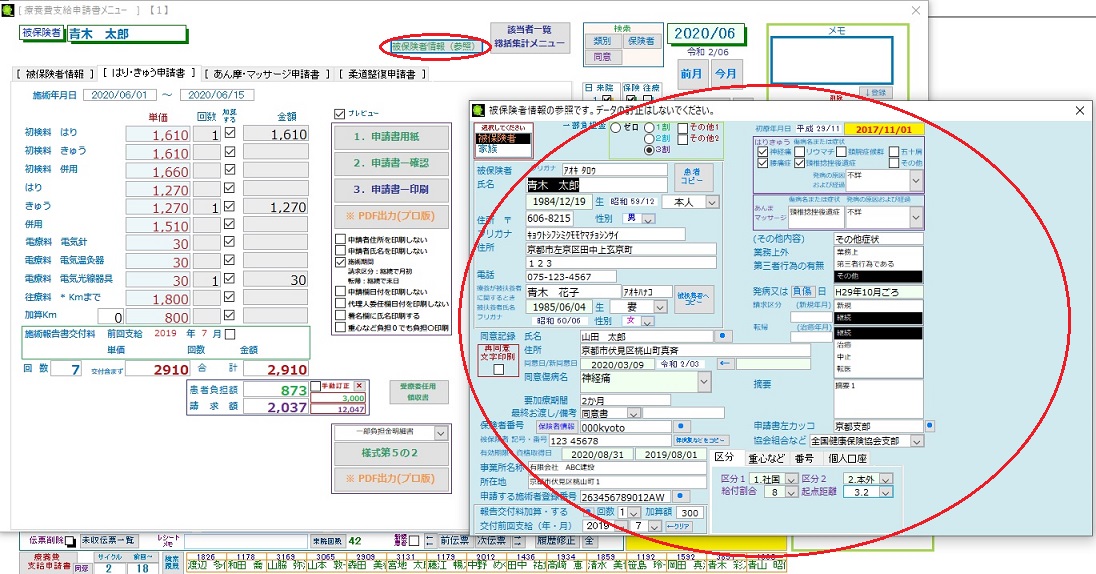Click the 前月 button
Screen dimensions: 1096x574
[x=691, y=73]
